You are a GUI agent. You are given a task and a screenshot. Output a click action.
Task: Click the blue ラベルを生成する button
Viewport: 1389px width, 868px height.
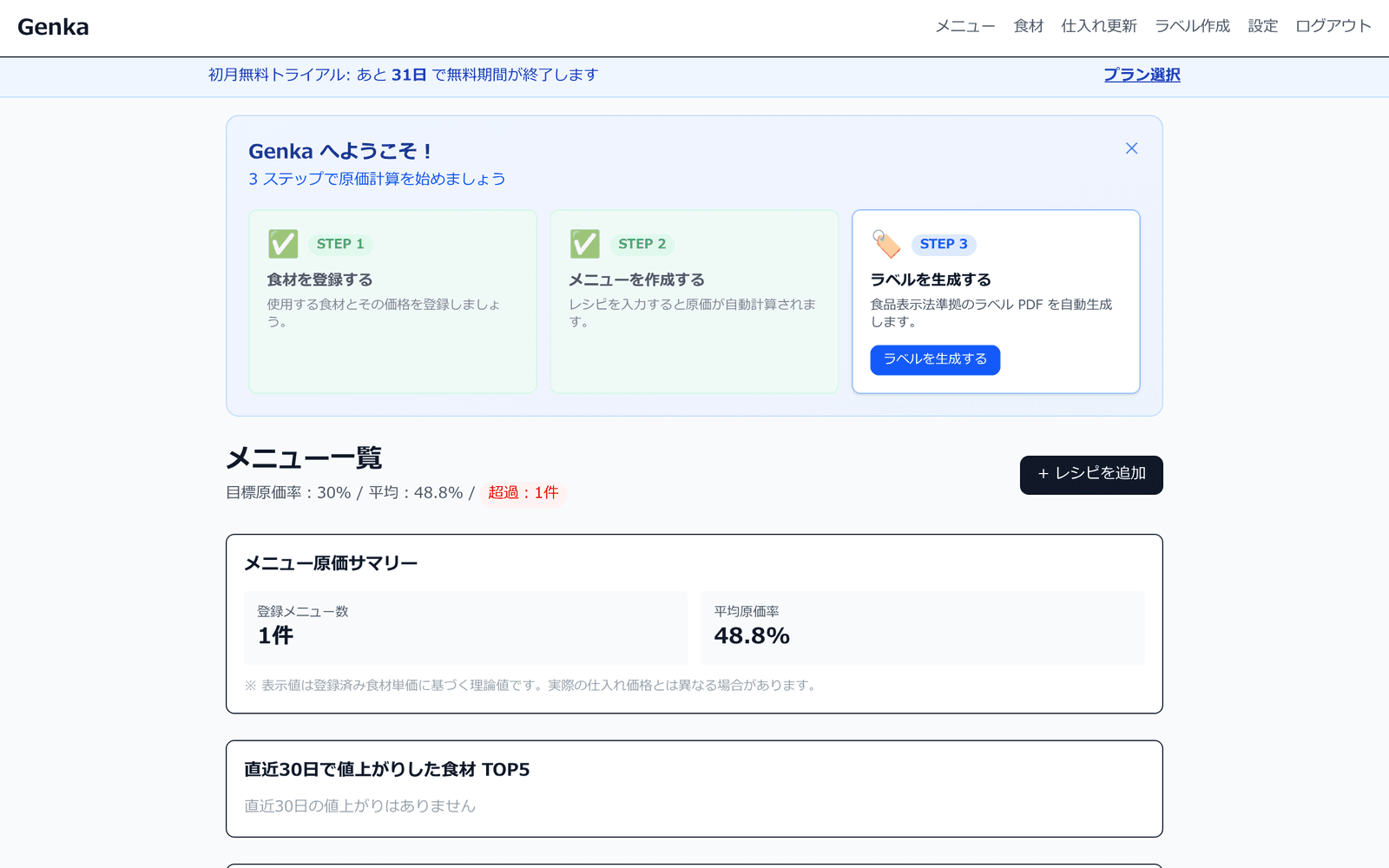tap(935, 359)
